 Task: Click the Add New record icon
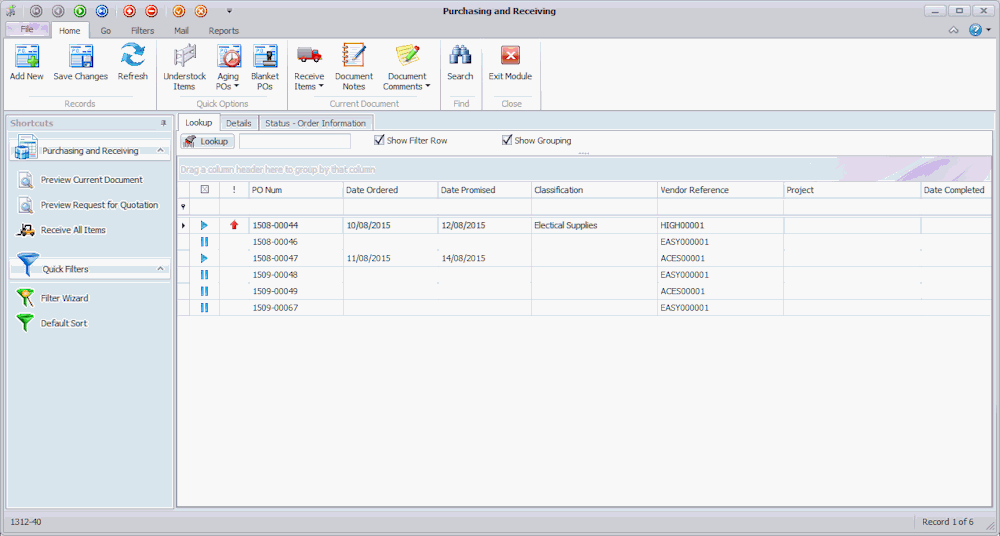pos(27,62)
